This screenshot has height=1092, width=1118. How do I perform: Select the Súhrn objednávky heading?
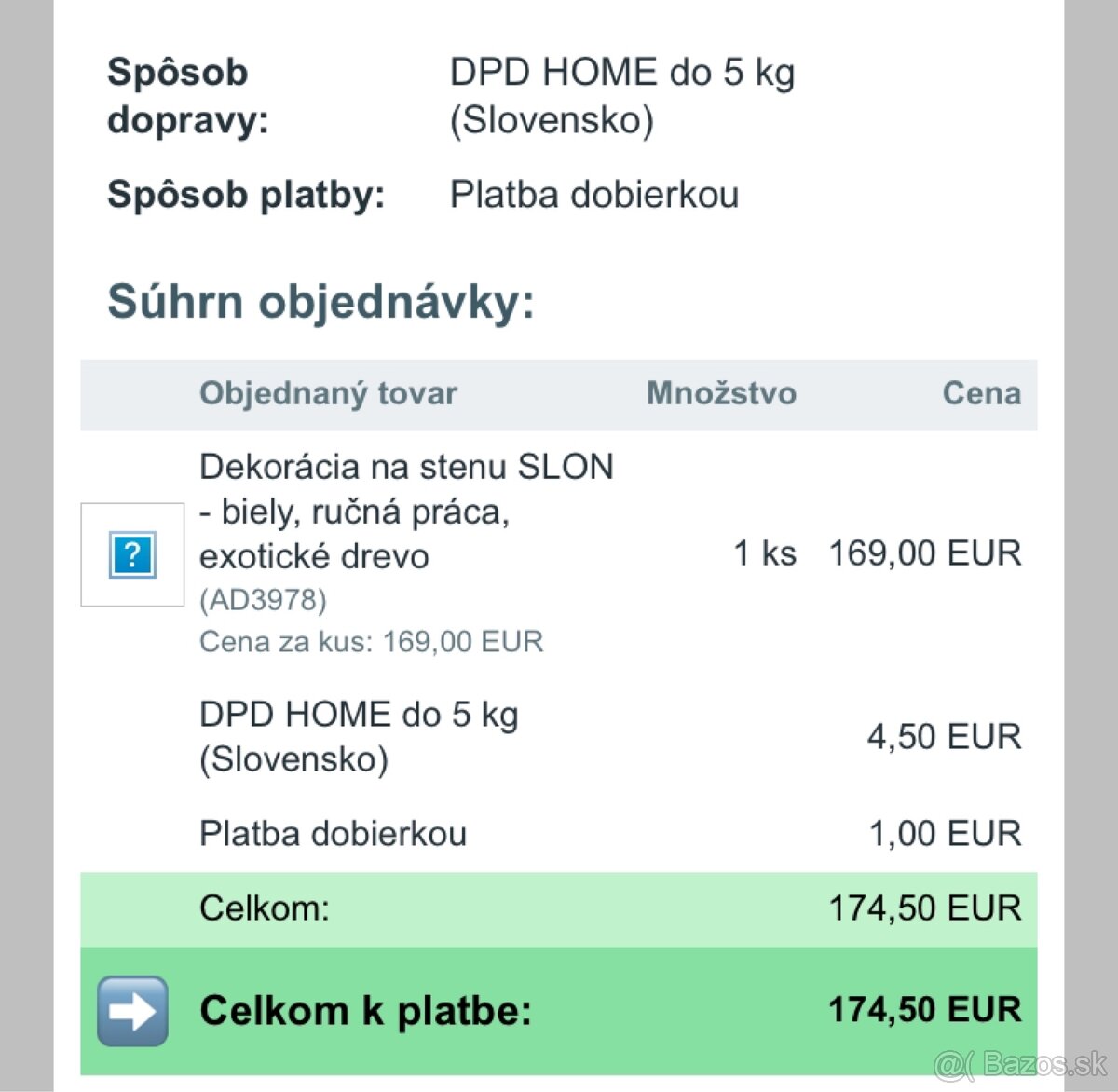320,302
